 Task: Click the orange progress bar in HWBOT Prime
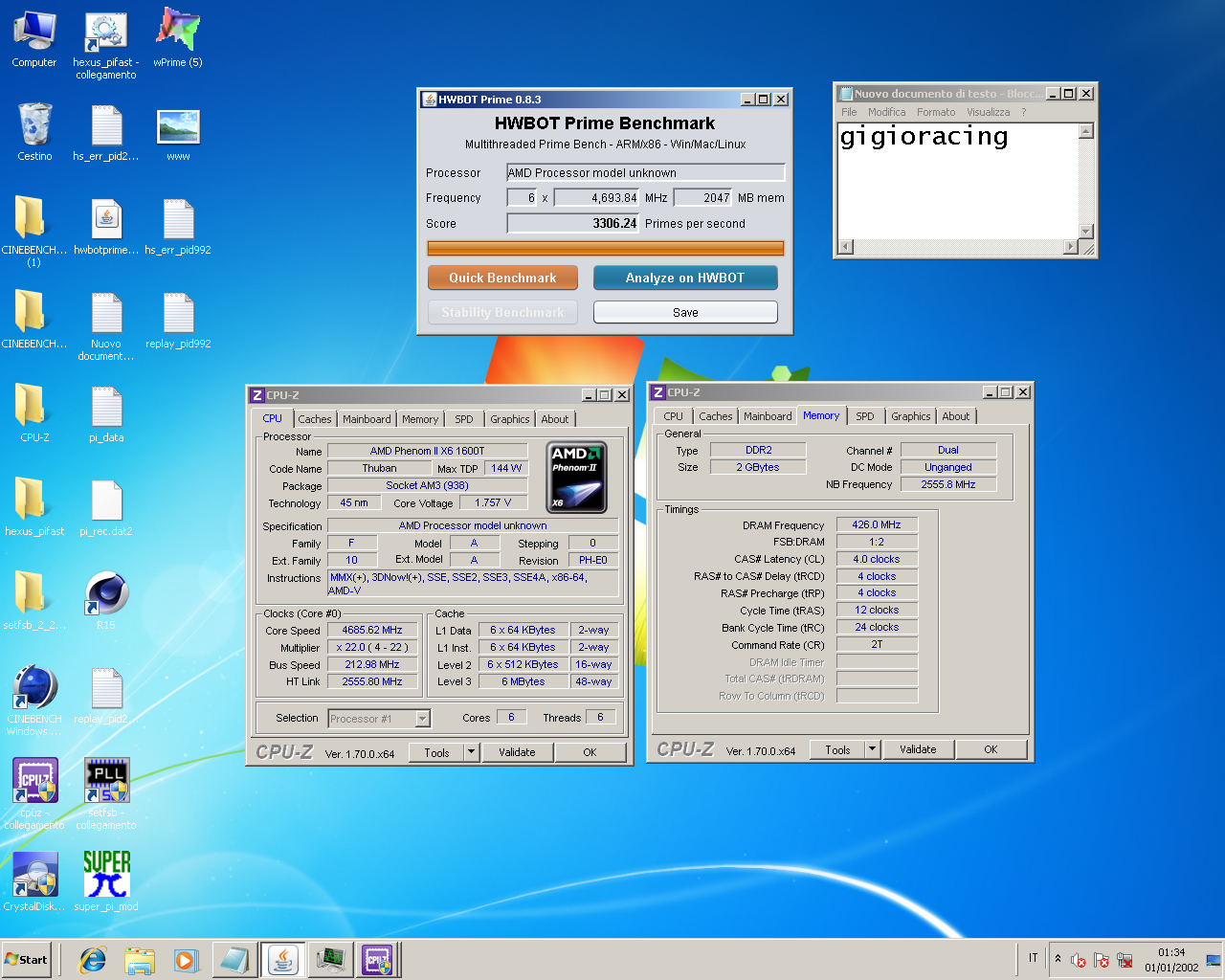click(605, 249)
